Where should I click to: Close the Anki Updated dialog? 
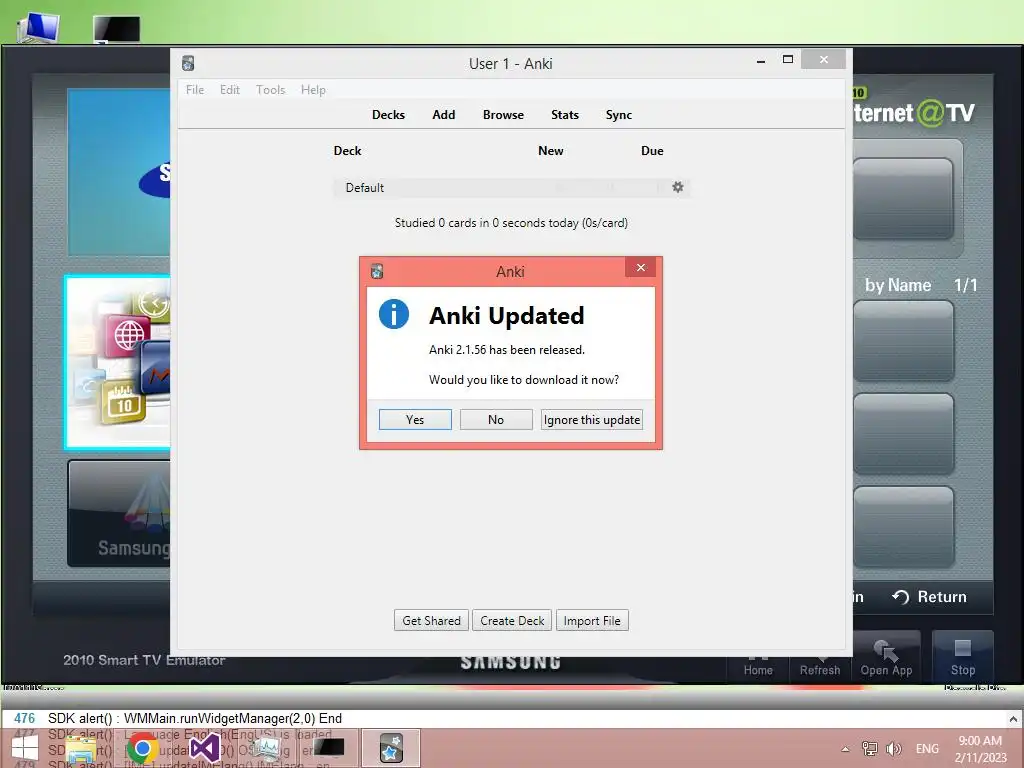coord(640,267)
